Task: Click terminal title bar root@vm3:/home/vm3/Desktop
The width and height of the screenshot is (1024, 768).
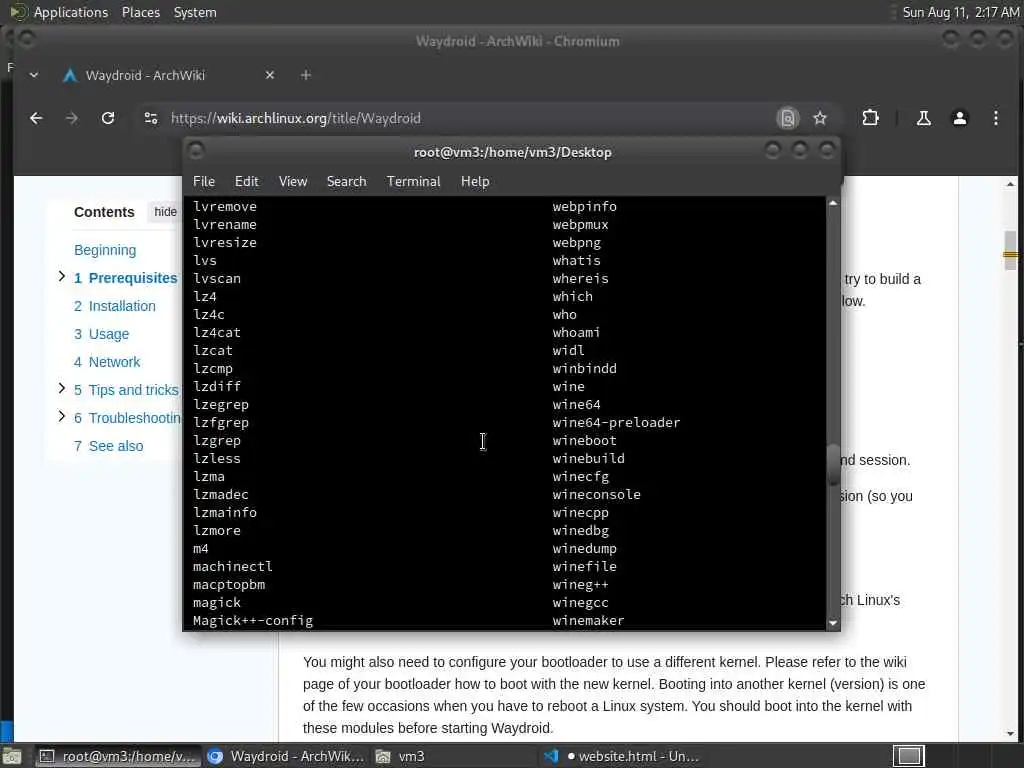Action: point(513,152)
